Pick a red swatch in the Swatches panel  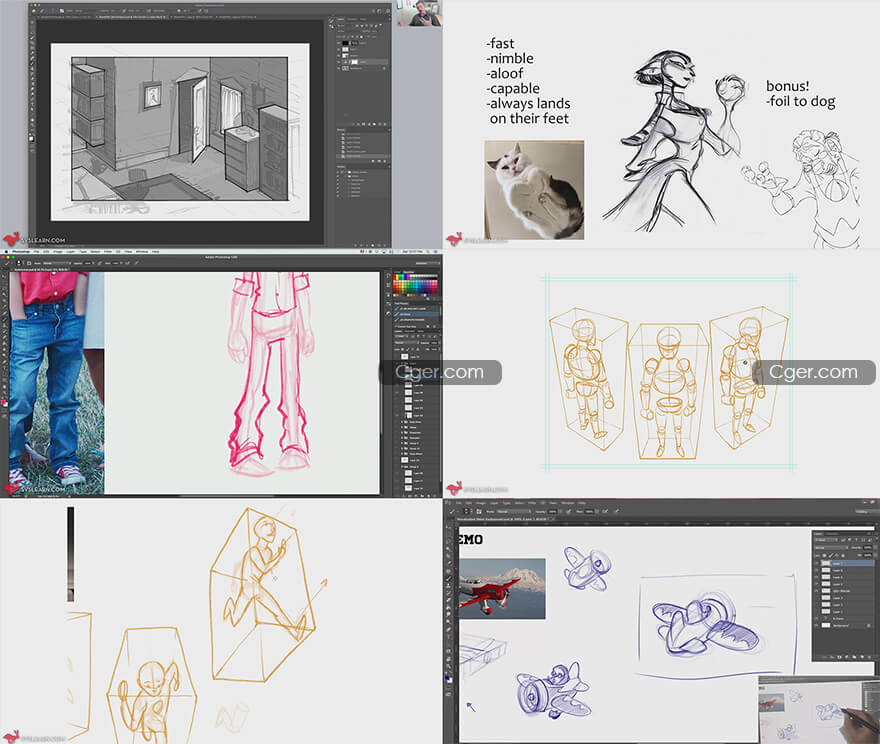click(397, 280)
